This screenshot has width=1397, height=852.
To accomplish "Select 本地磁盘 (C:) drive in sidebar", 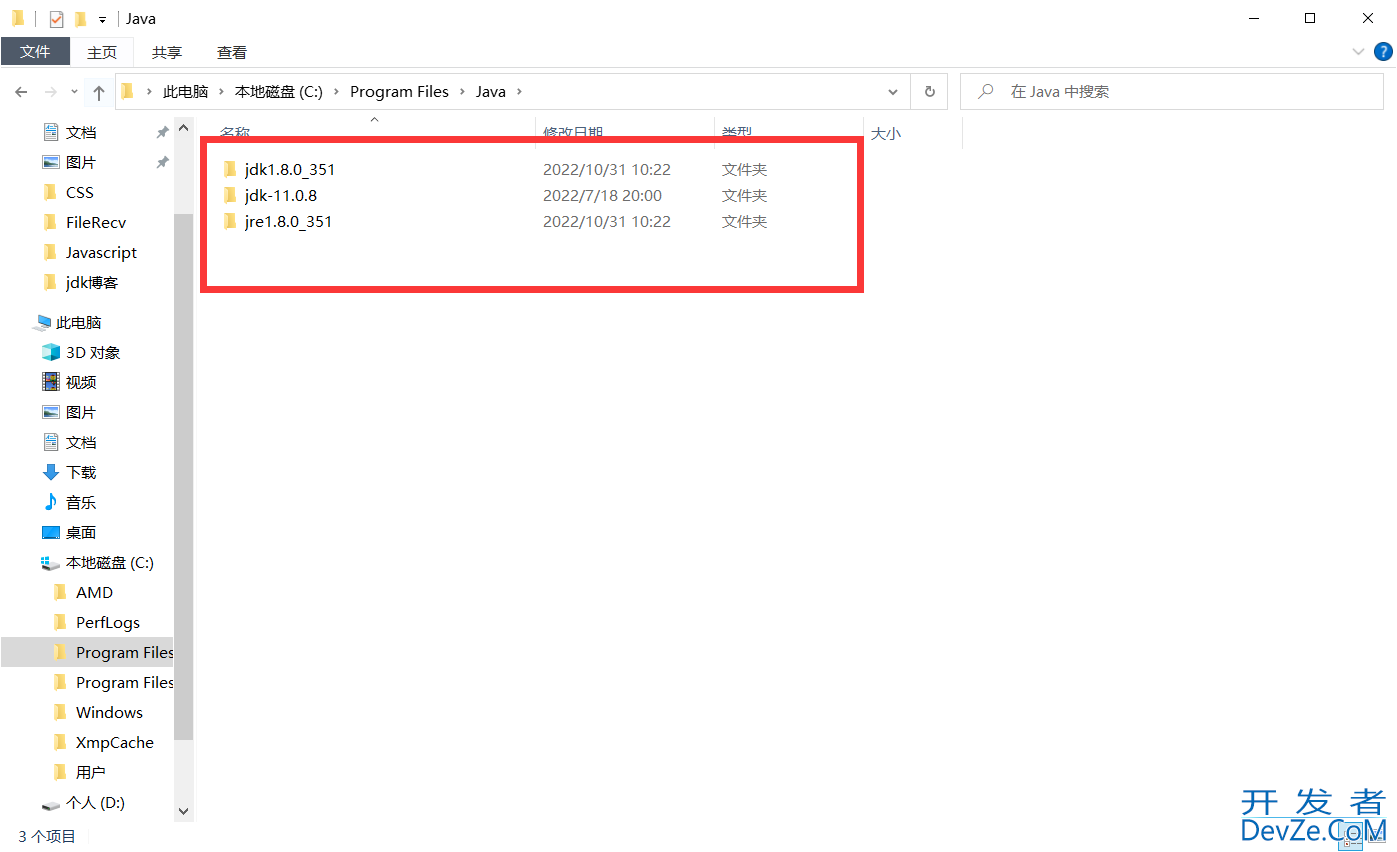I will point(110,562).
